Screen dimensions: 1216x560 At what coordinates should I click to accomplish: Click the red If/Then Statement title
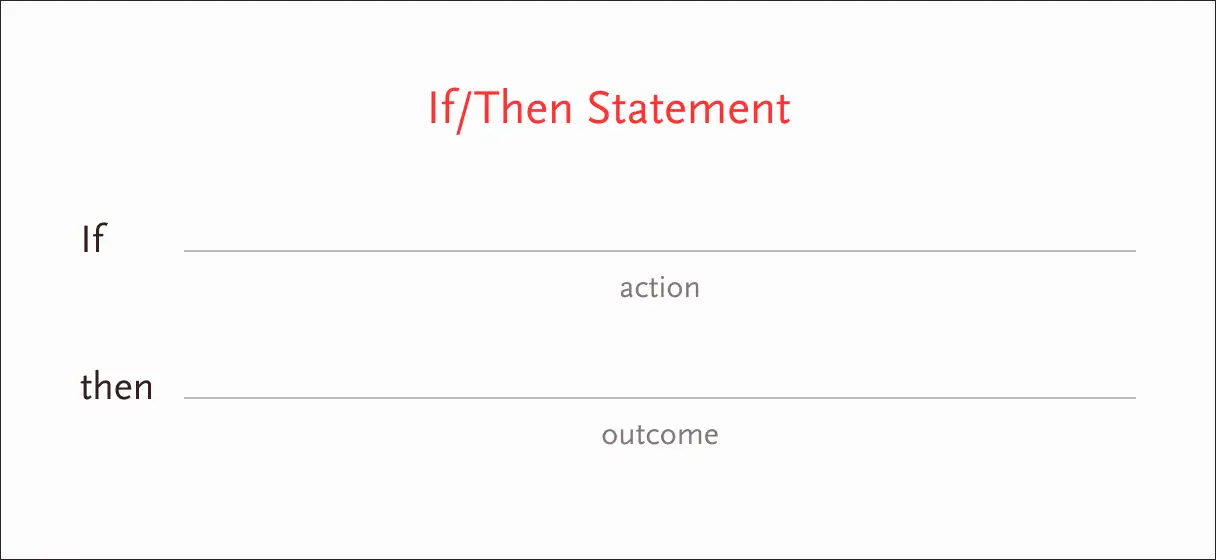609,108
